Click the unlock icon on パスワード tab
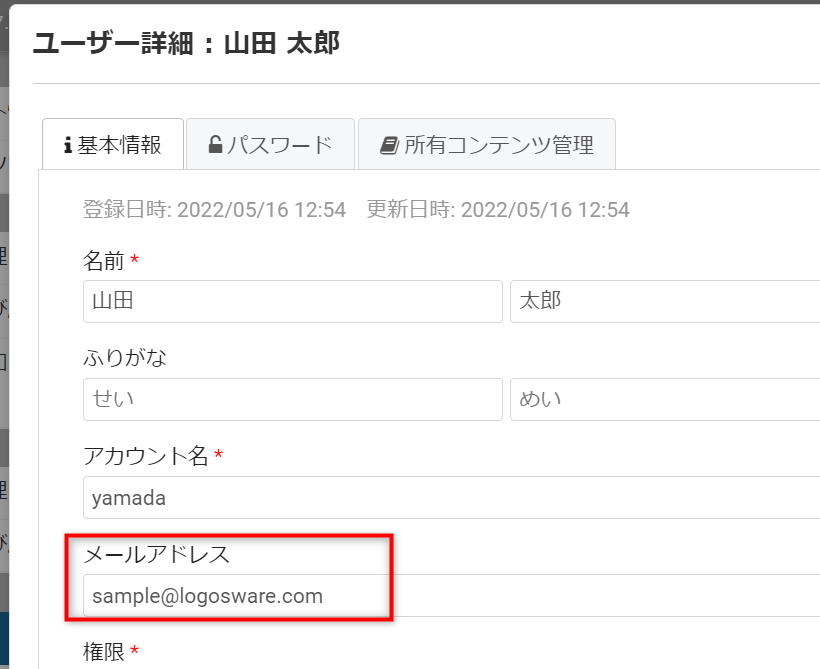The width and height of the screenshot is (820, 669). (215, 145)
